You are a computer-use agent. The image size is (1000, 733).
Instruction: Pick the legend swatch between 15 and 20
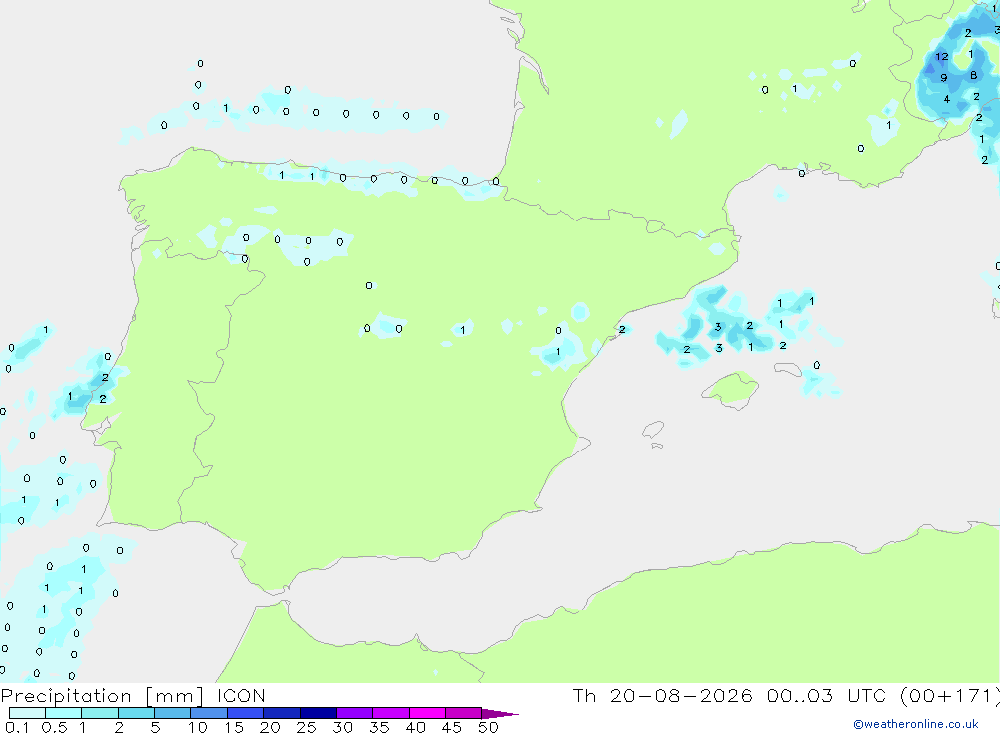point(245,713)
